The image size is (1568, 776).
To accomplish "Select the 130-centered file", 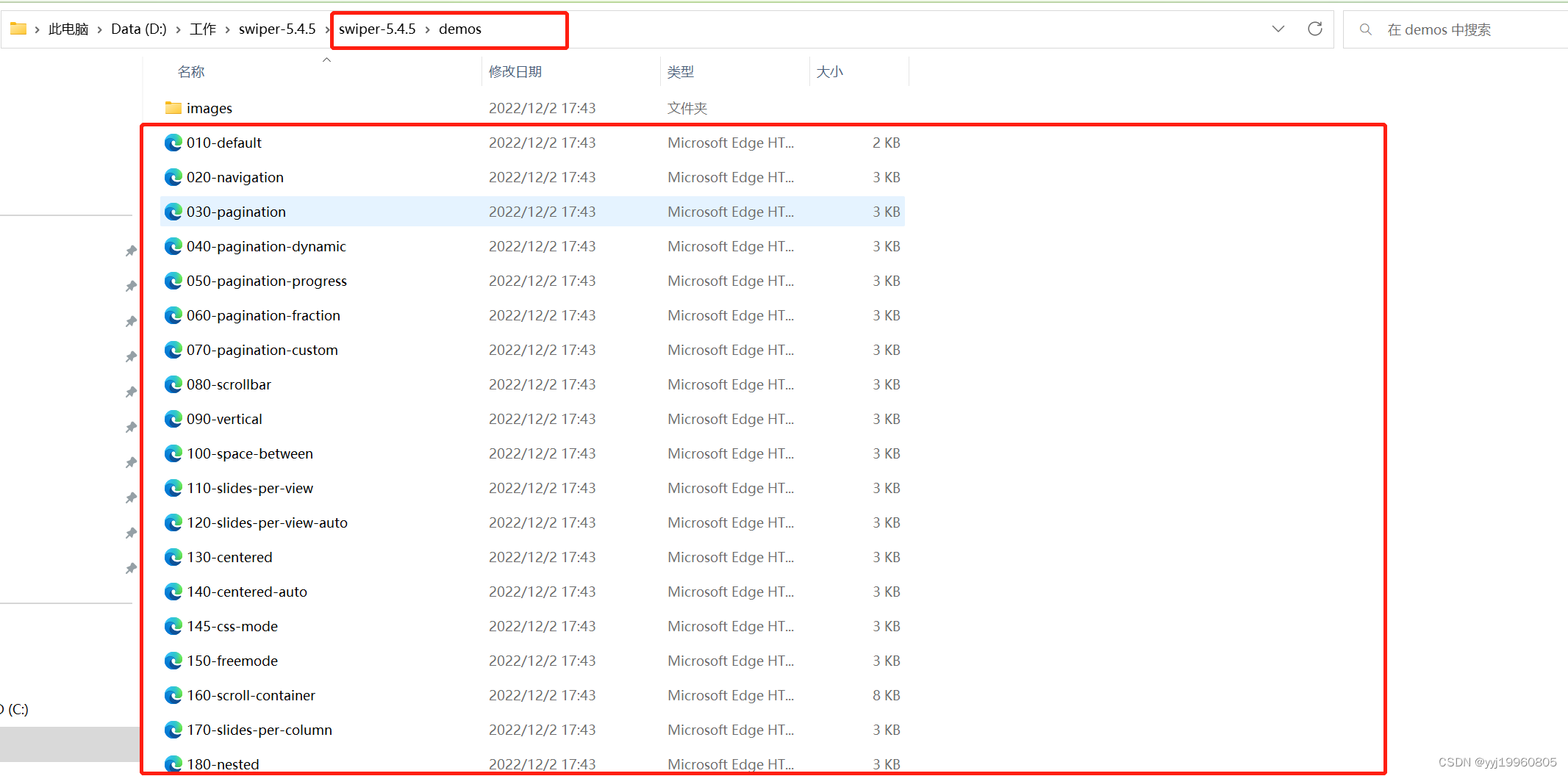I will [x=229, y=557].
